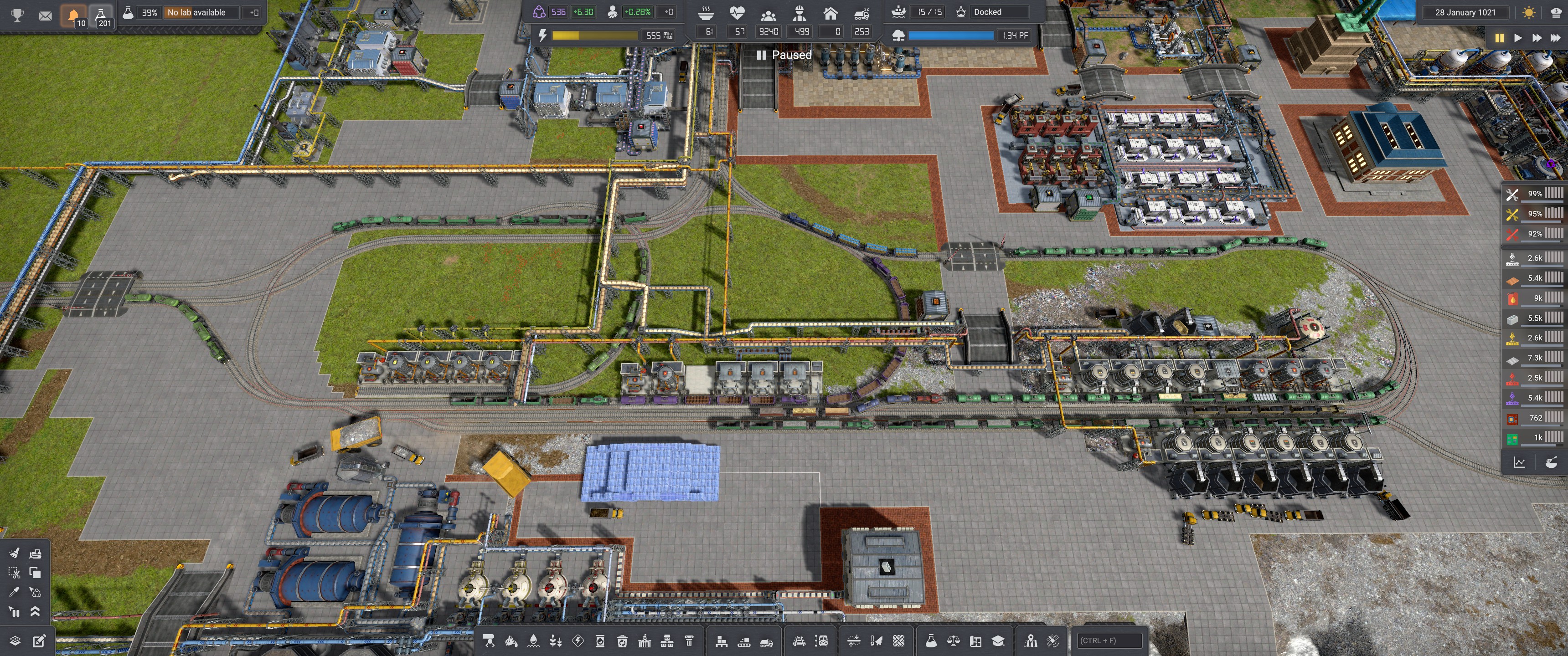Set game speed to double fast-forward
This screenshot has height=656, width=1568.
pyautogui.click(x=1537, y=38)
